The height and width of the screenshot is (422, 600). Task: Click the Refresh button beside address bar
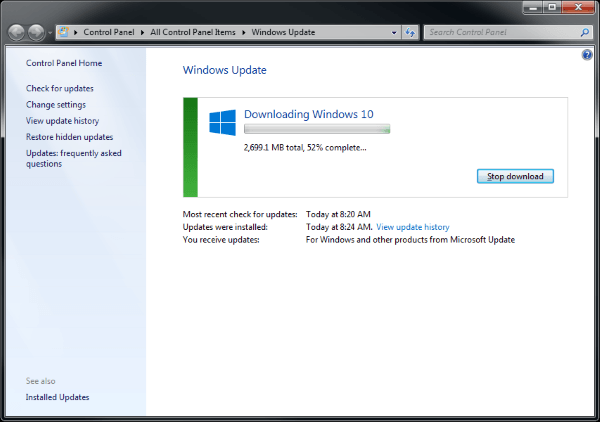[410, 33]
